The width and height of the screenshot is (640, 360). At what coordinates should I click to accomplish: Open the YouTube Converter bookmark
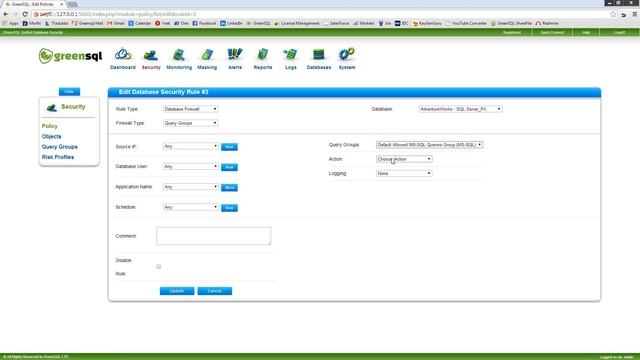pyautogui.click(x=466, y=23)
